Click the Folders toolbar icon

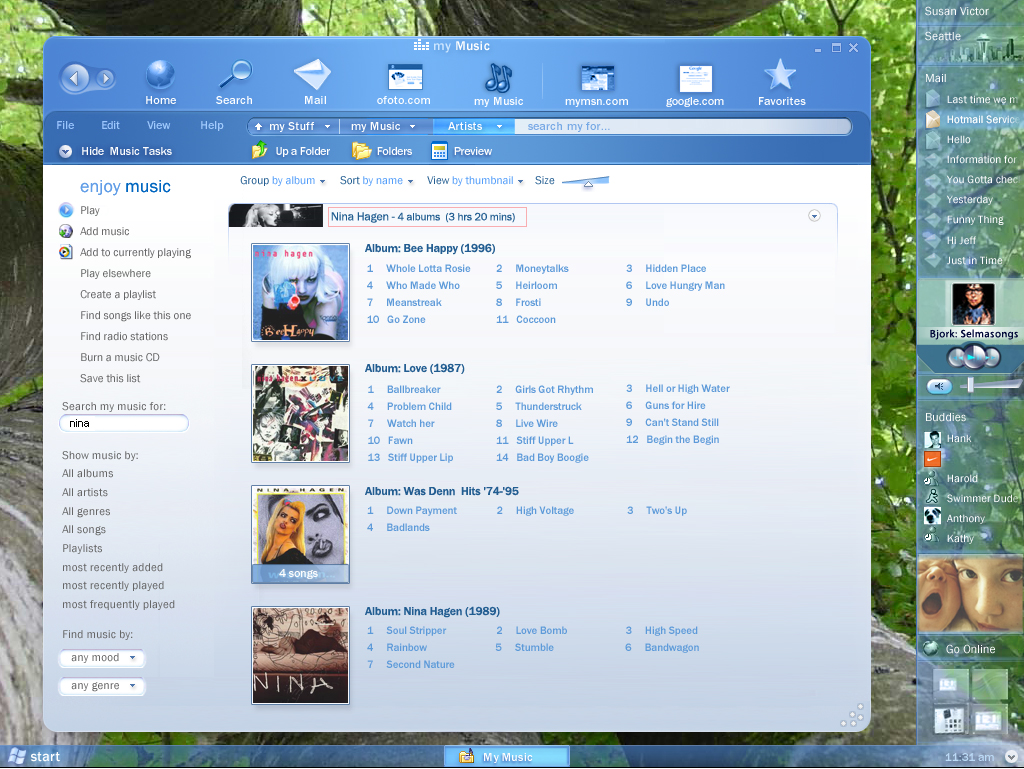361,151
